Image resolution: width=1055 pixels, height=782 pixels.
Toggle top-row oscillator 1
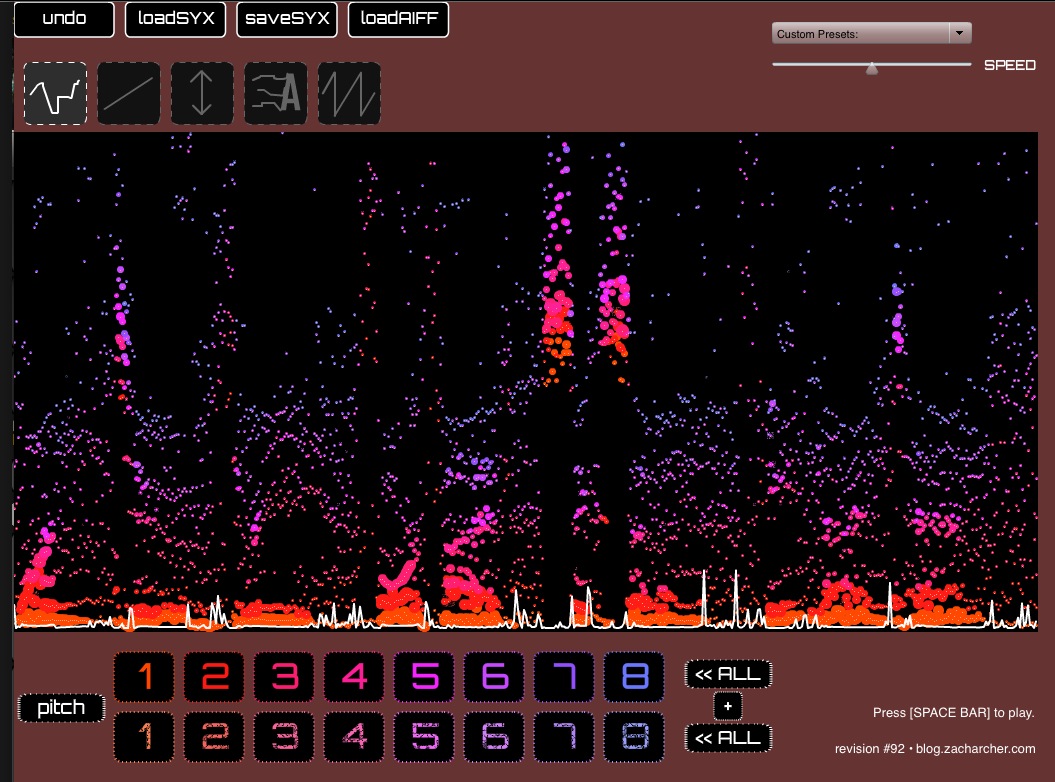tap(144, 676)
